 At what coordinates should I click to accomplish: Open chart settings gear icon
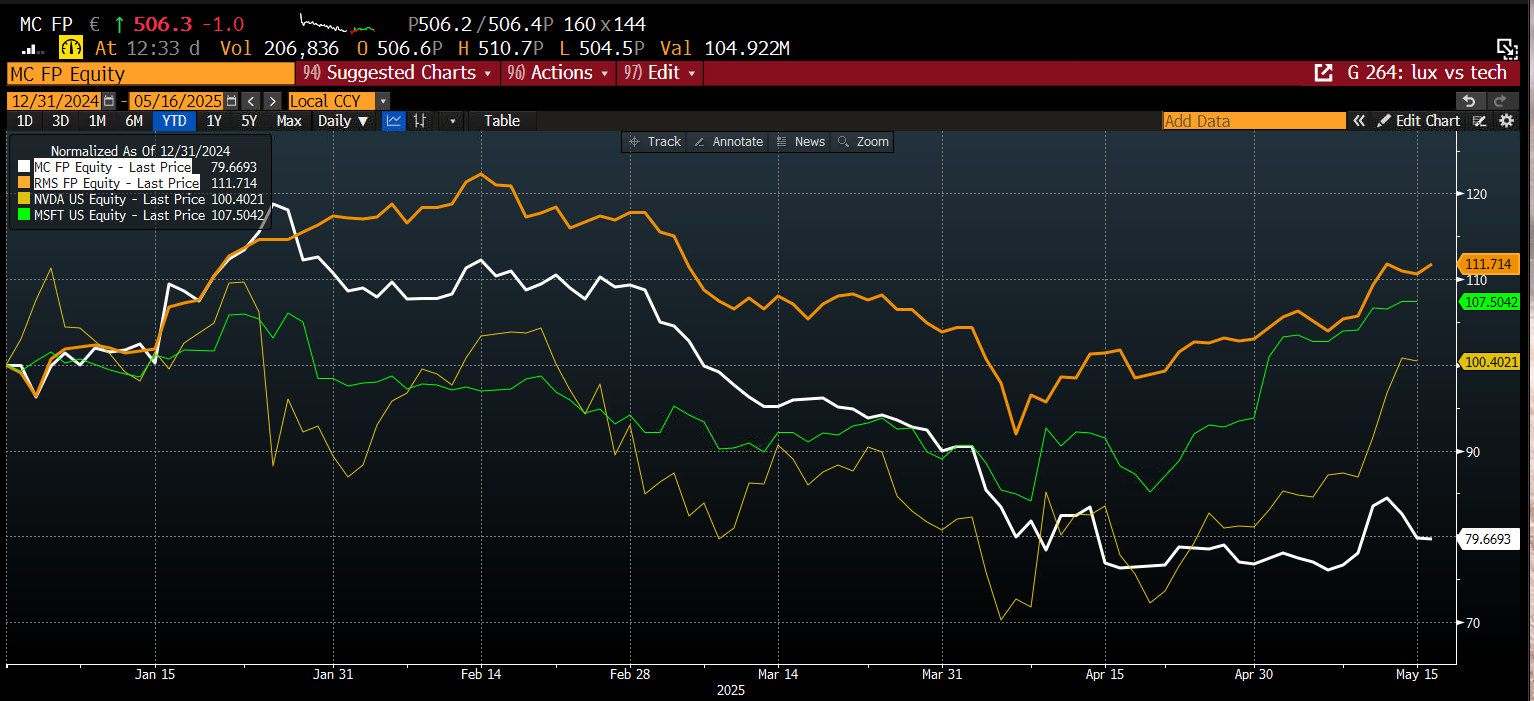click(1507, 121)
